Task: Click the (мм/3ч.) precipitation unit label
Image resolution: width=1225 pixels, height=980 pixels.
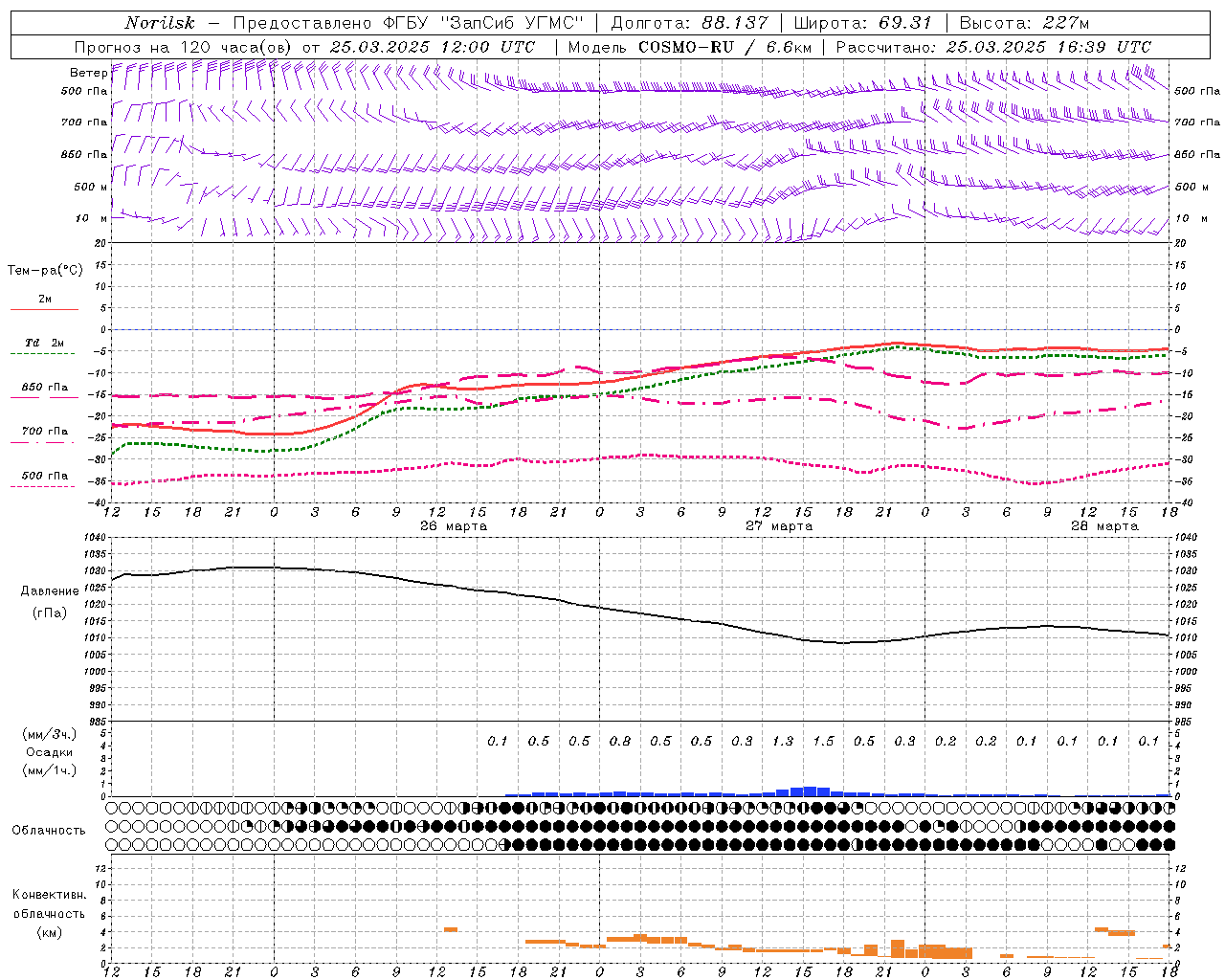Action: click(50, 734)
